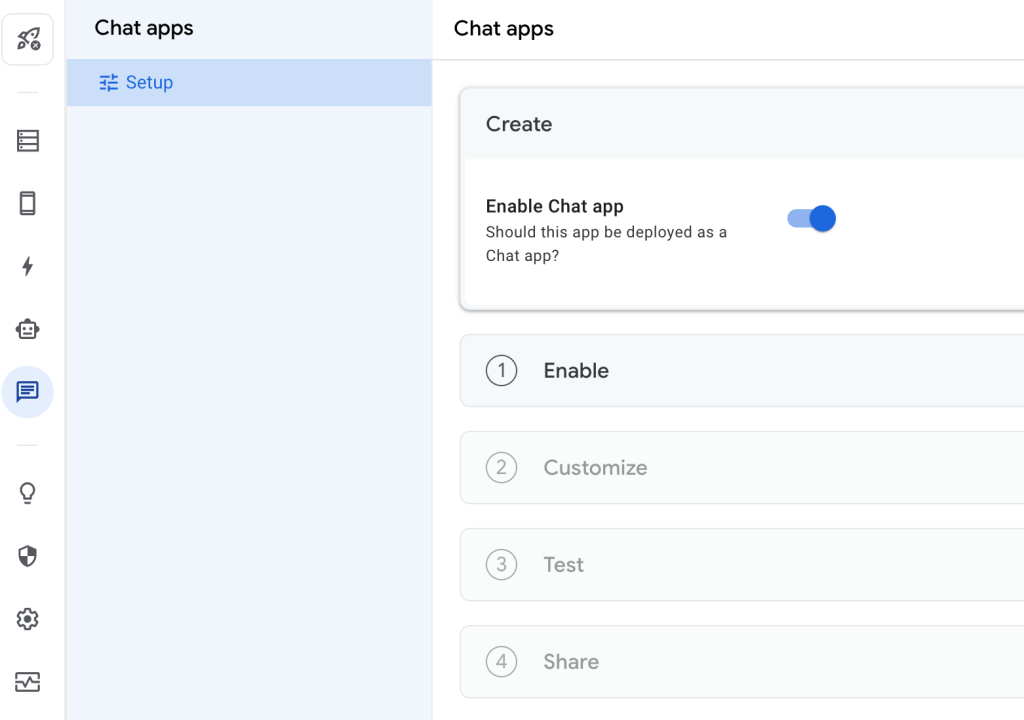Expand the Share step section
The width and height of the screenshot is (1024, 720).
pyautogui.click(x=740, y=662)
